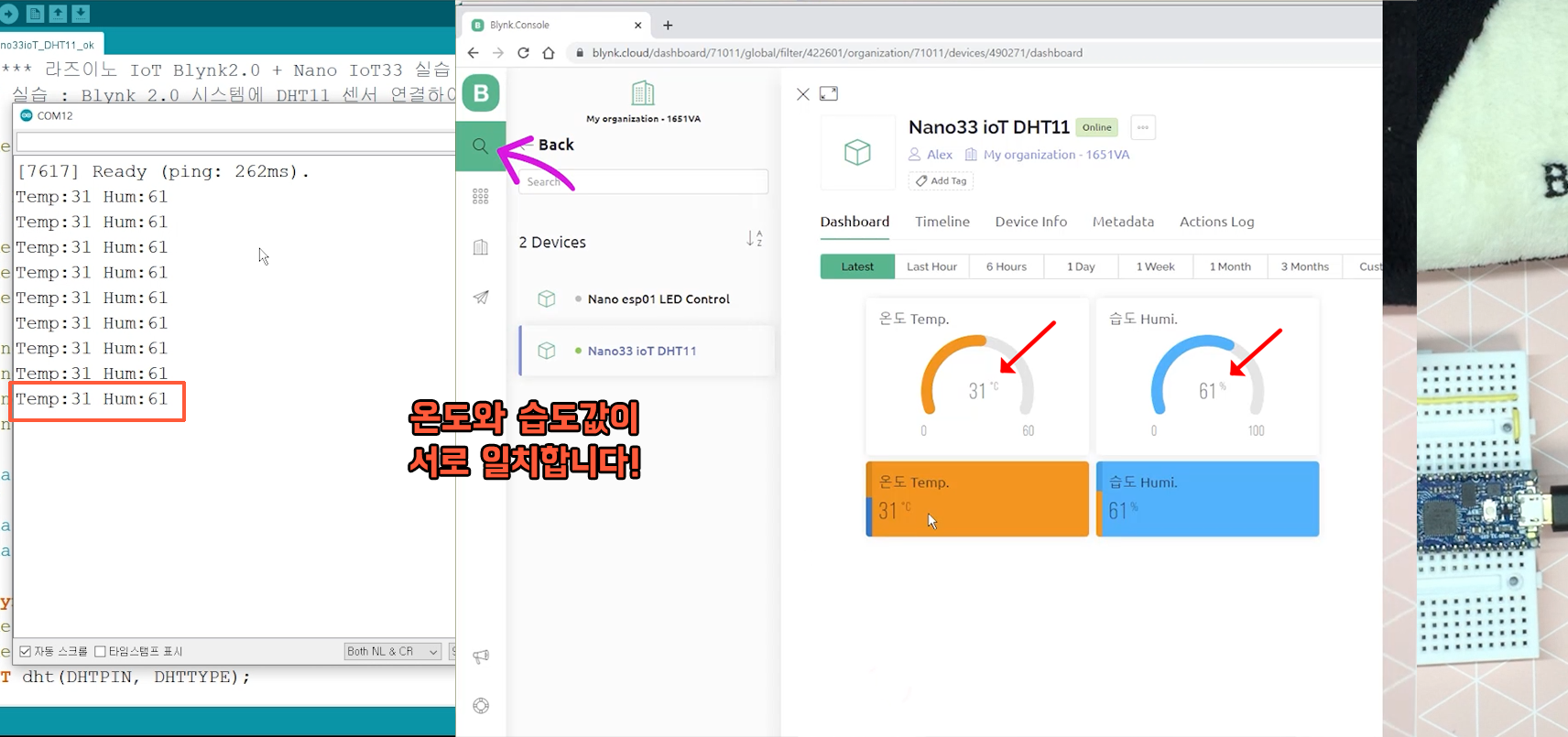The image size is (1568, 737).
Task: Select the 1 Month time range
Action: click(1230, 266)
